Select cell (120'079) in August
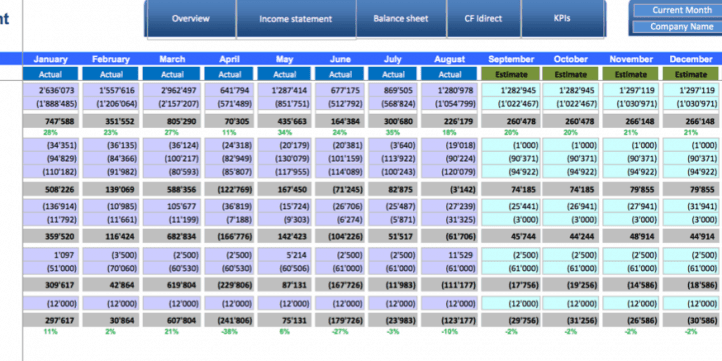The image size is (722, 361). click(449, 172)
